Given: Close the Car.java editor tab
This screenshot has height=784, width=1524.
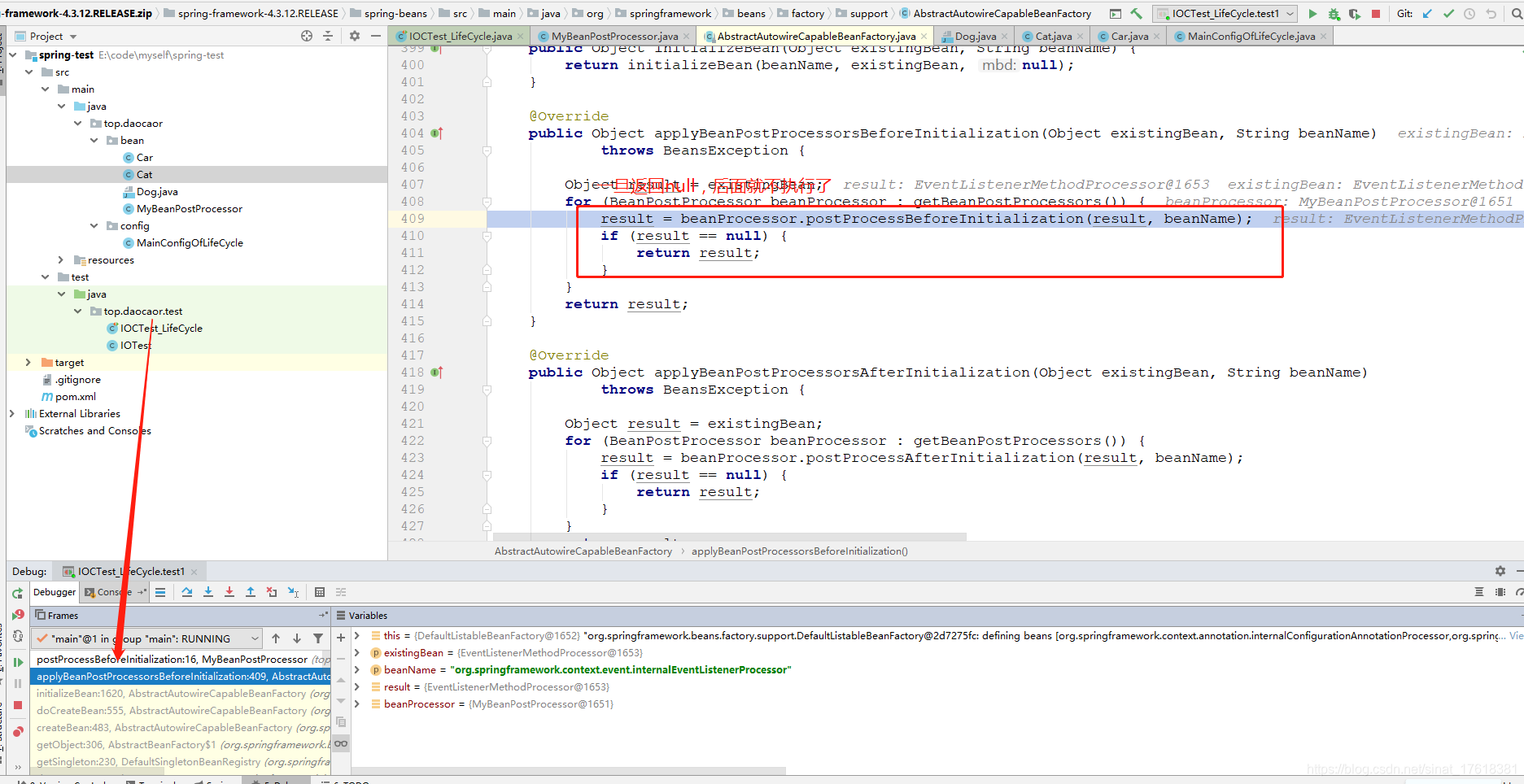Looking at the screenshot, I should (1156, 37).
